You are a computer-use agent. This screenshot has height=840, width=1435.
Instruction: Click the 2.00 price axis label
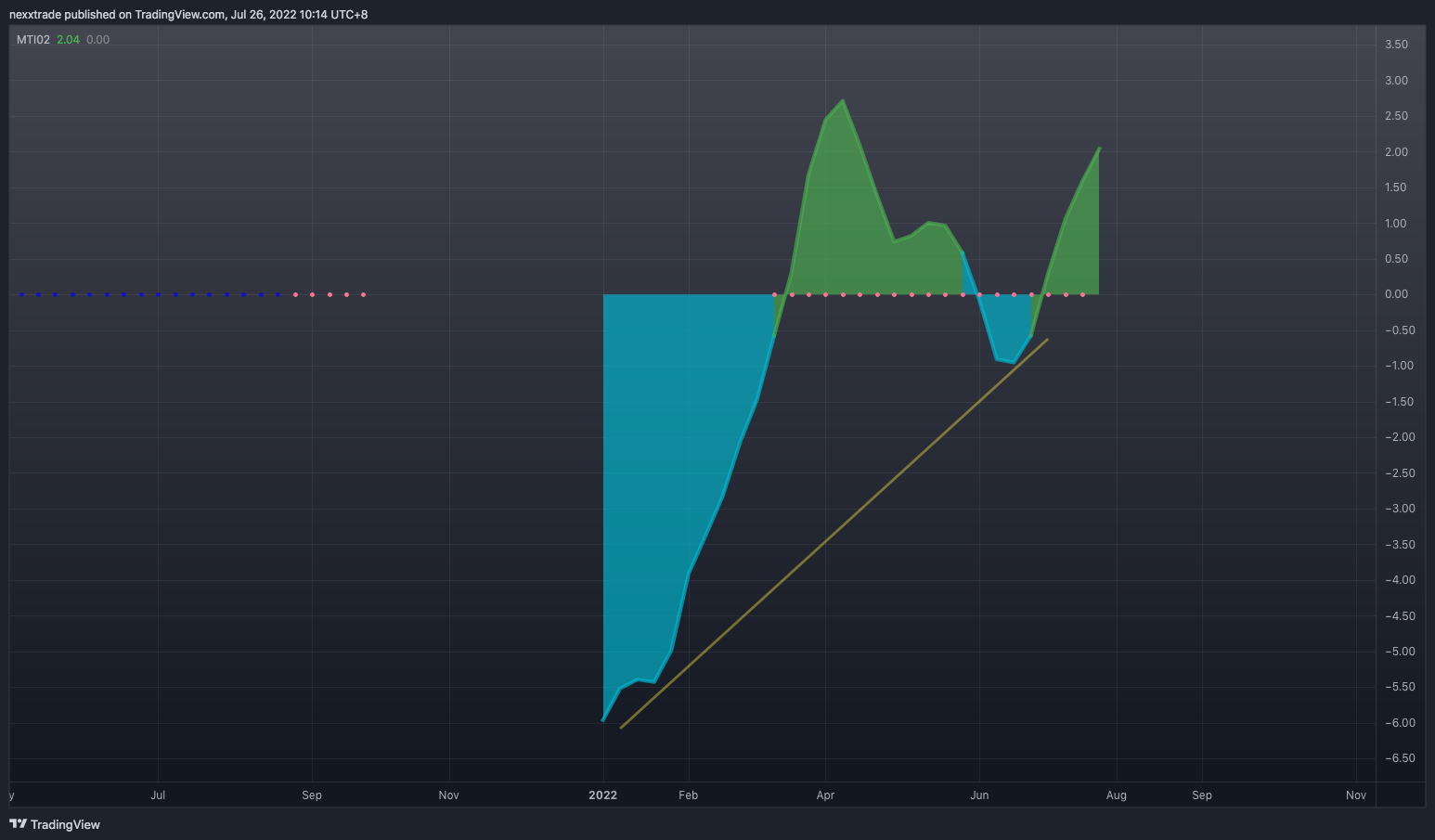coord(1396,152)
